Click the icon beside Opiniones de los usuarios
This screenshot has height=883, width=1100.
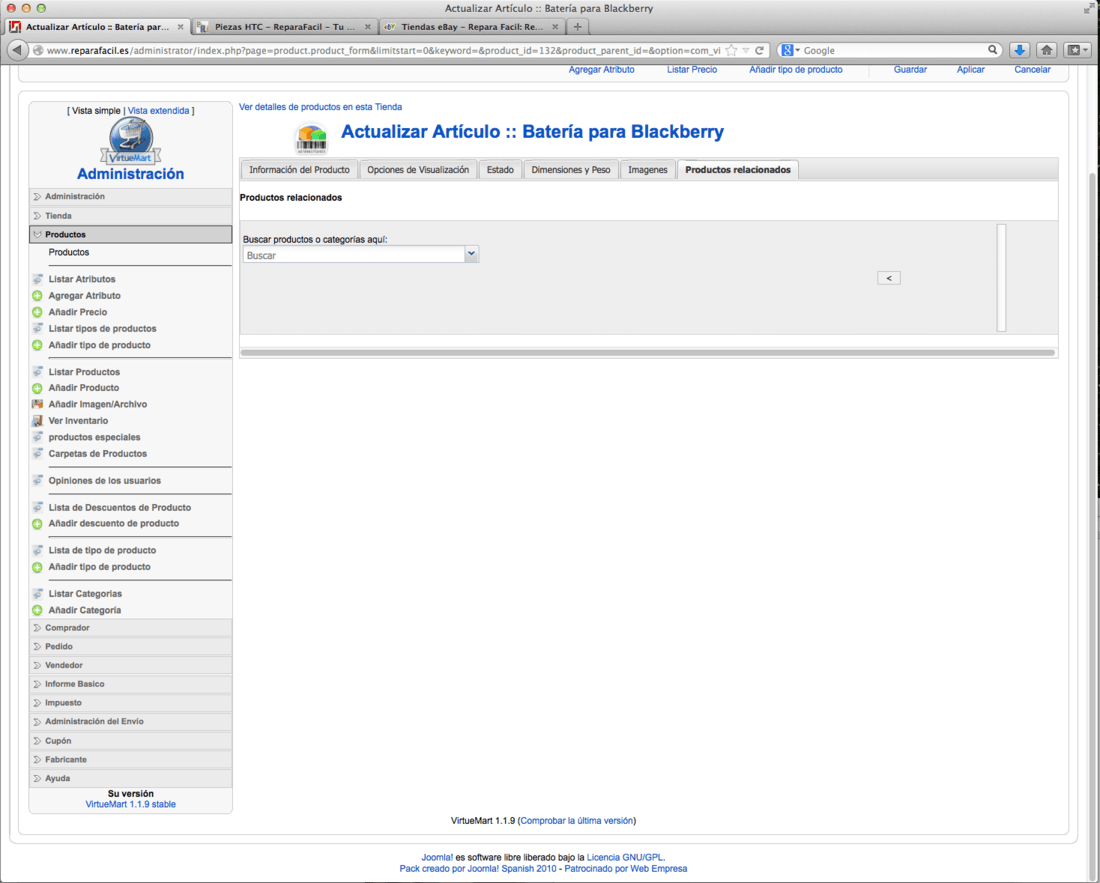(38, 480)
